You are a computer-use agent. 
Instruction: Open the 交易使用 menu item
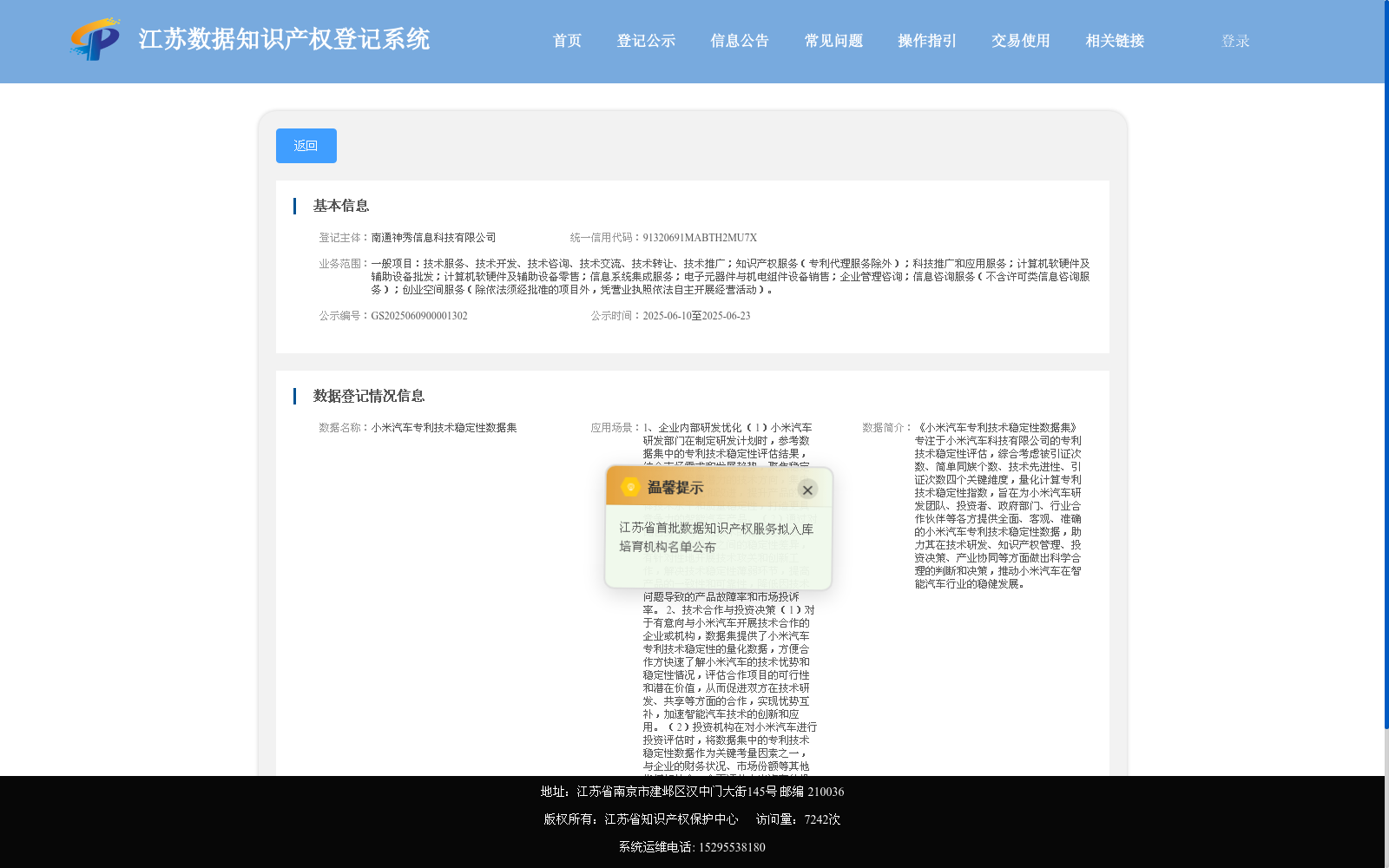click(x=1021, y=41)
